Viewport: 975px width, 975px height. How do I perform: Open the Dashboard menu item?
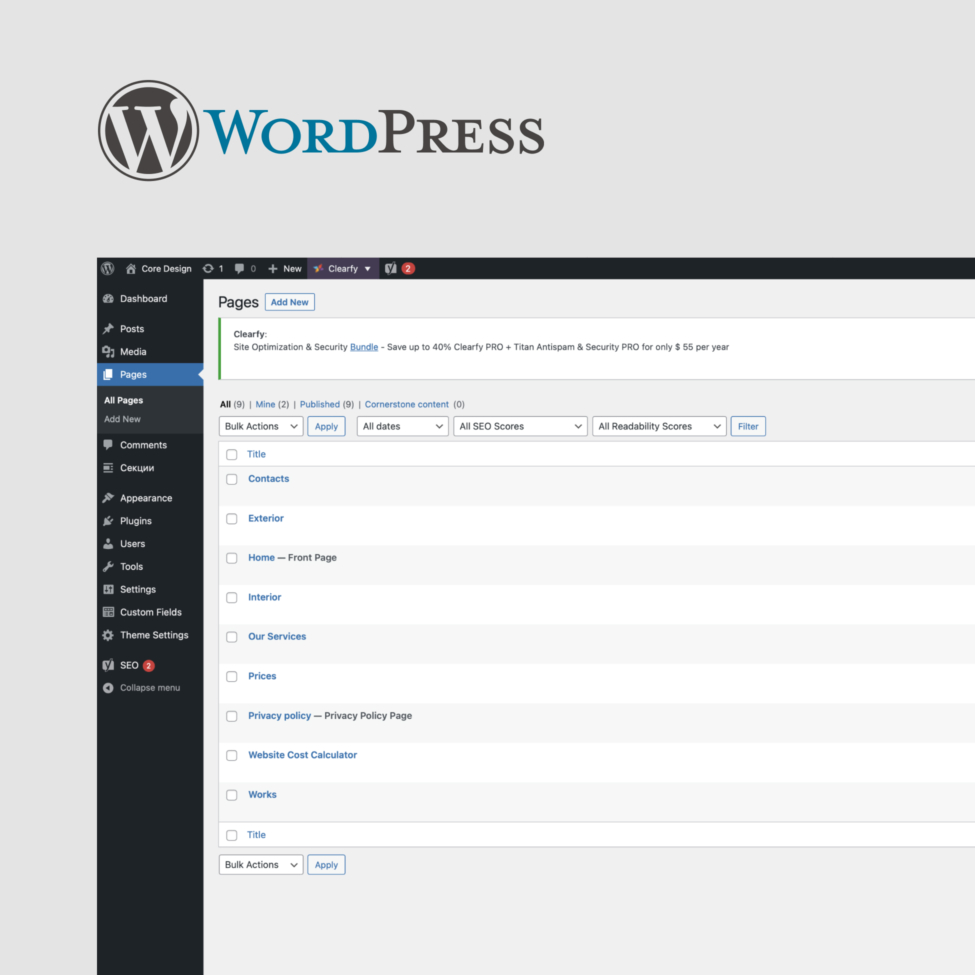pos(150,298)
